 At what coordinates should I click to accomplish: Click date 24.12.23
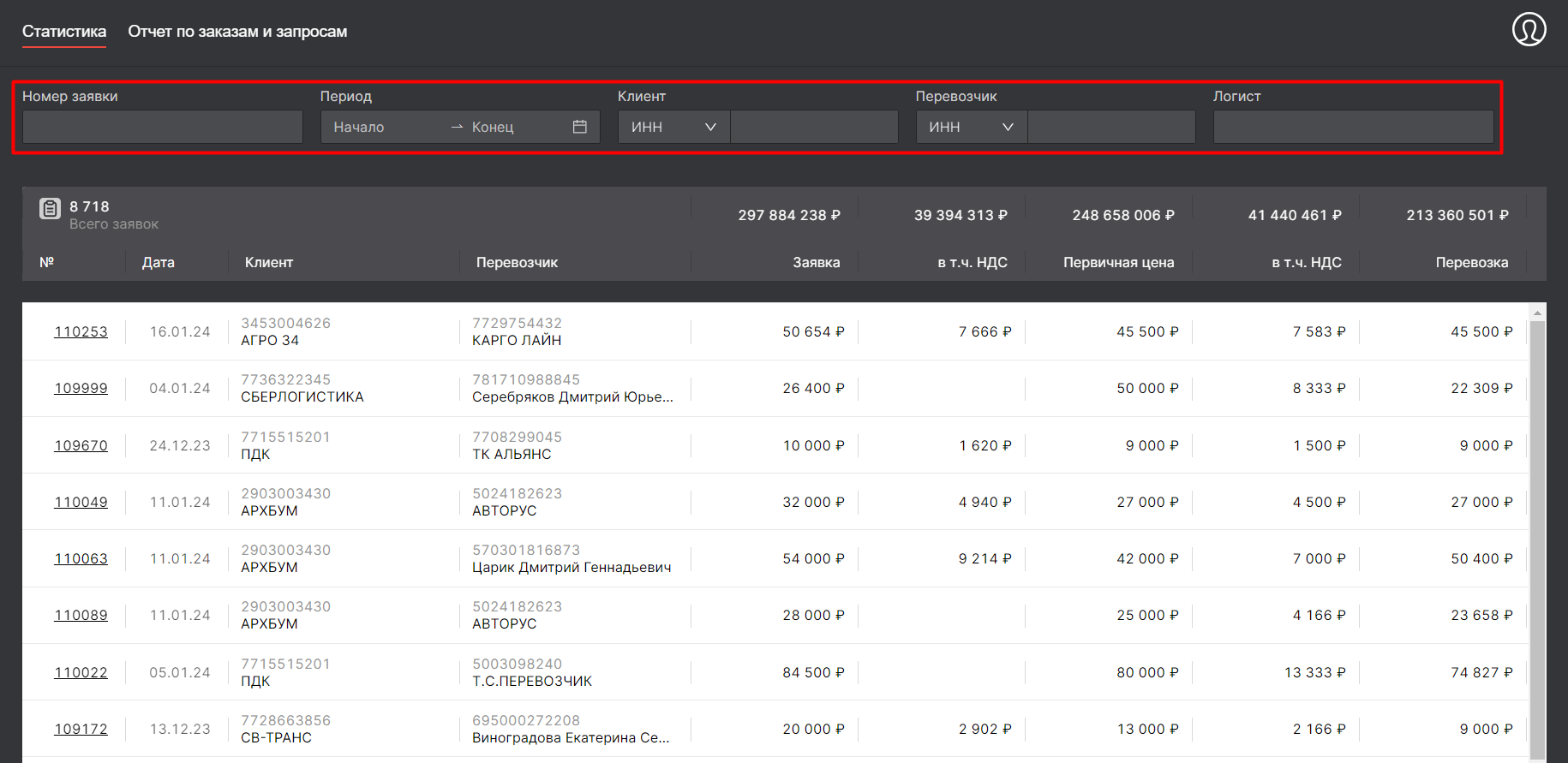point(180,445)
